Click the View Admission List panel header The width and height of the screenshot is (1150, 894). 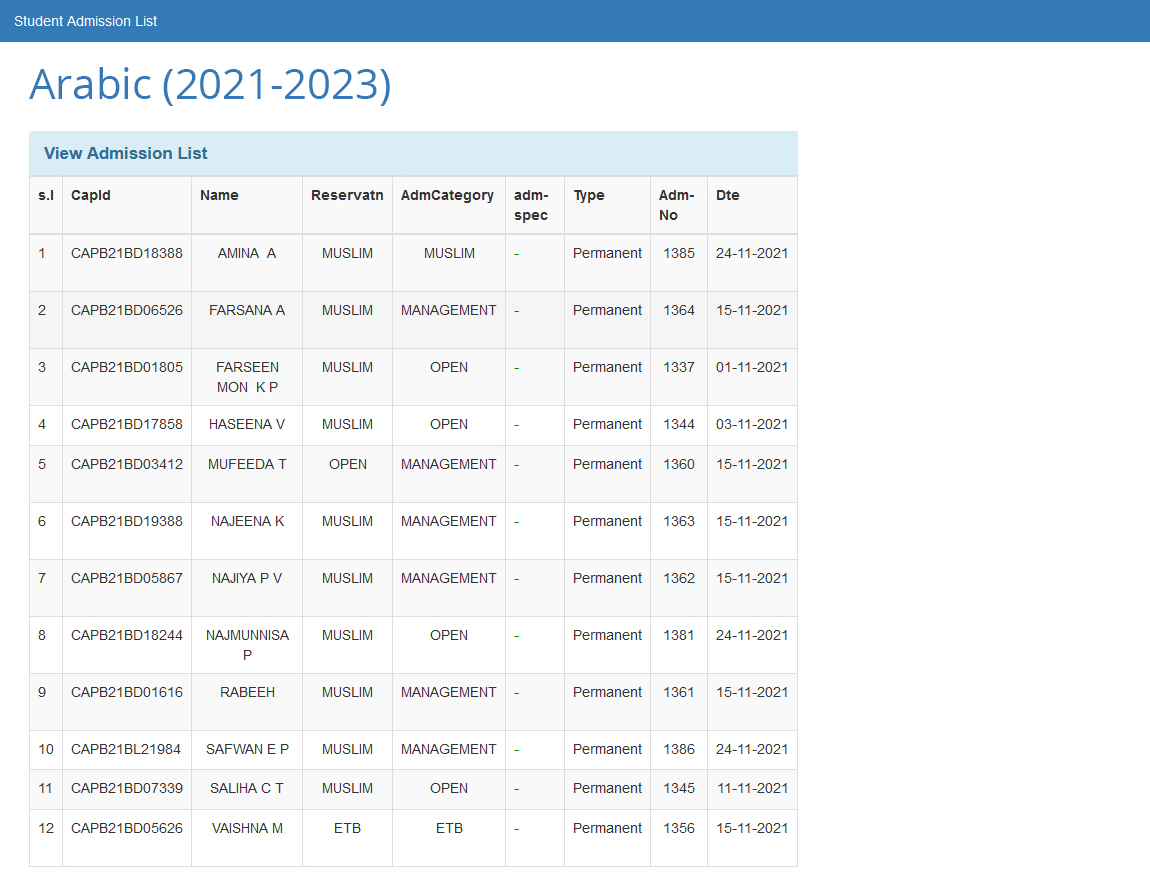pyautogui.click(x=126, y=153)
